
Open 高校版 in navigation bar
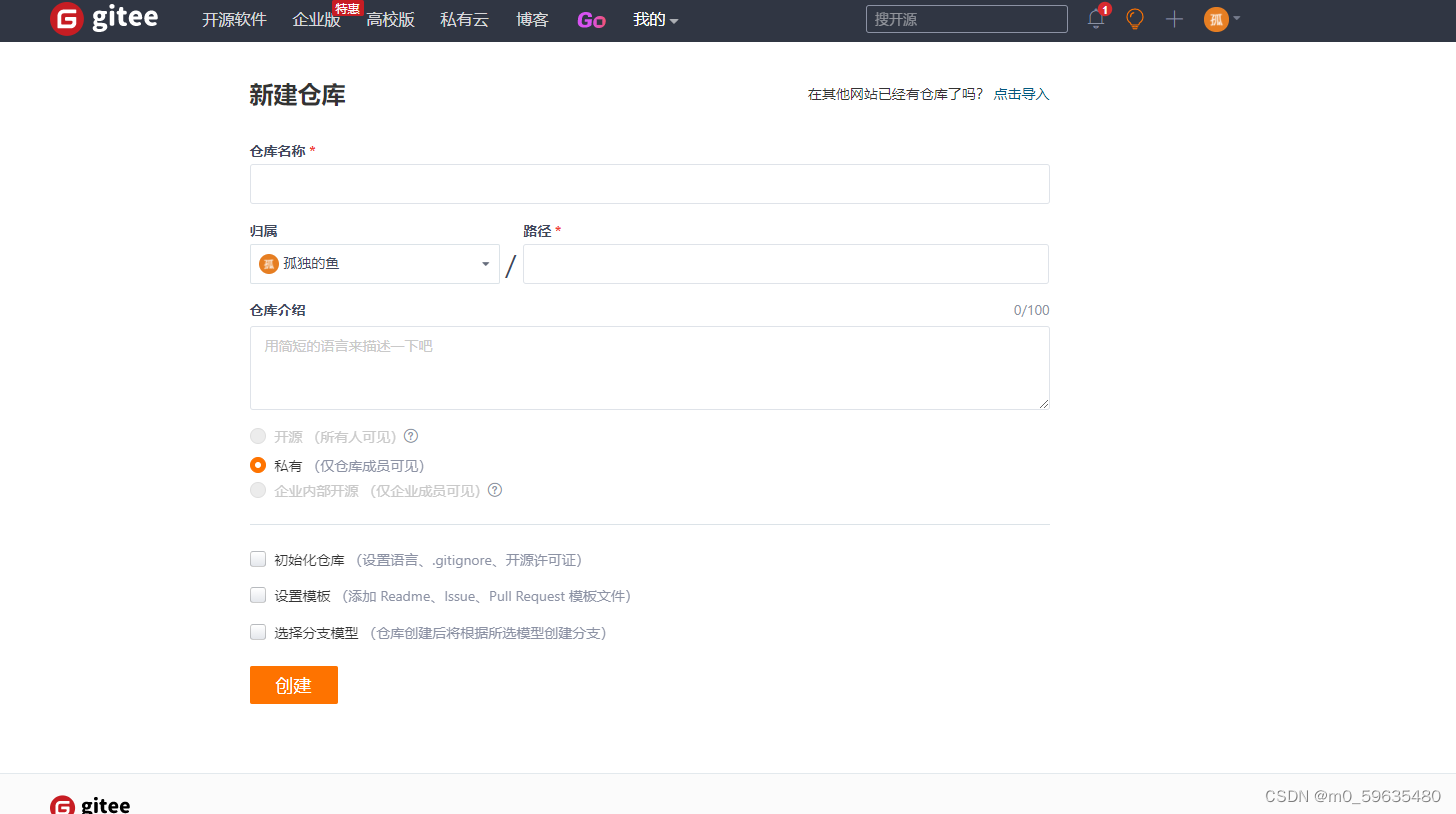click(x=391, y=20)
